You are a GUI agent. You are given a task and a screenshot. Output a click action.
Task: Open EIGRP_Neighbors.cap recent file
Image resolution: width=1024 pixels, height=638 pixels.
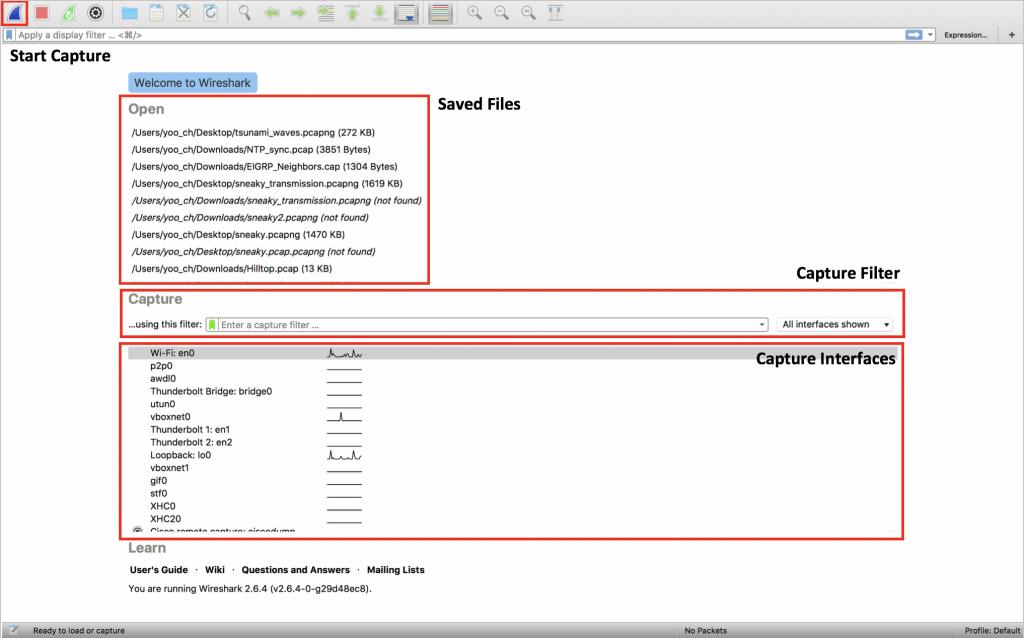[x=264, y=167]
